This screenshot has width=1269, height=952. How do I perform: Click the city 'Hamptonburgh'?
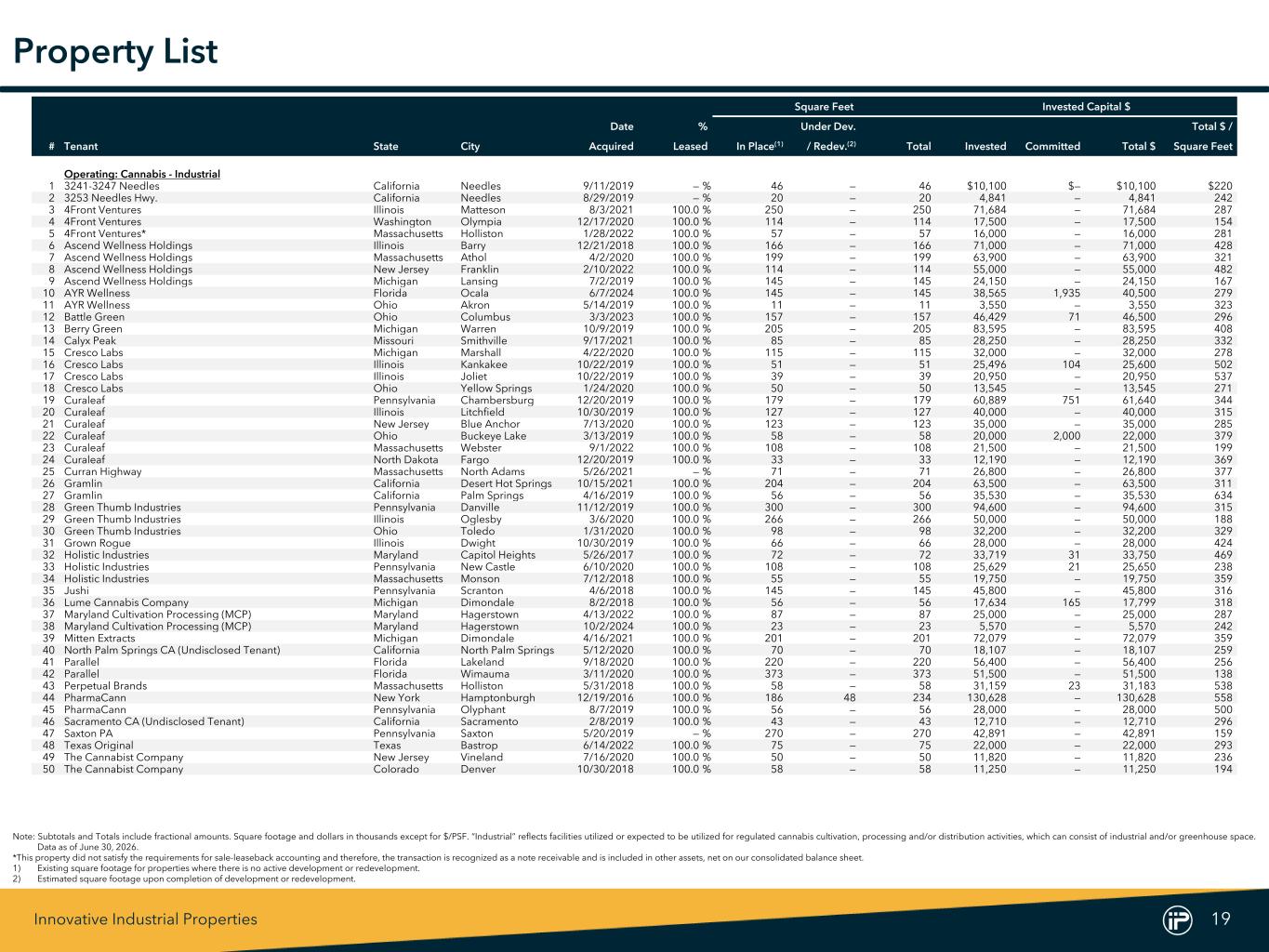pyautogui.click(x=497, y=697)
